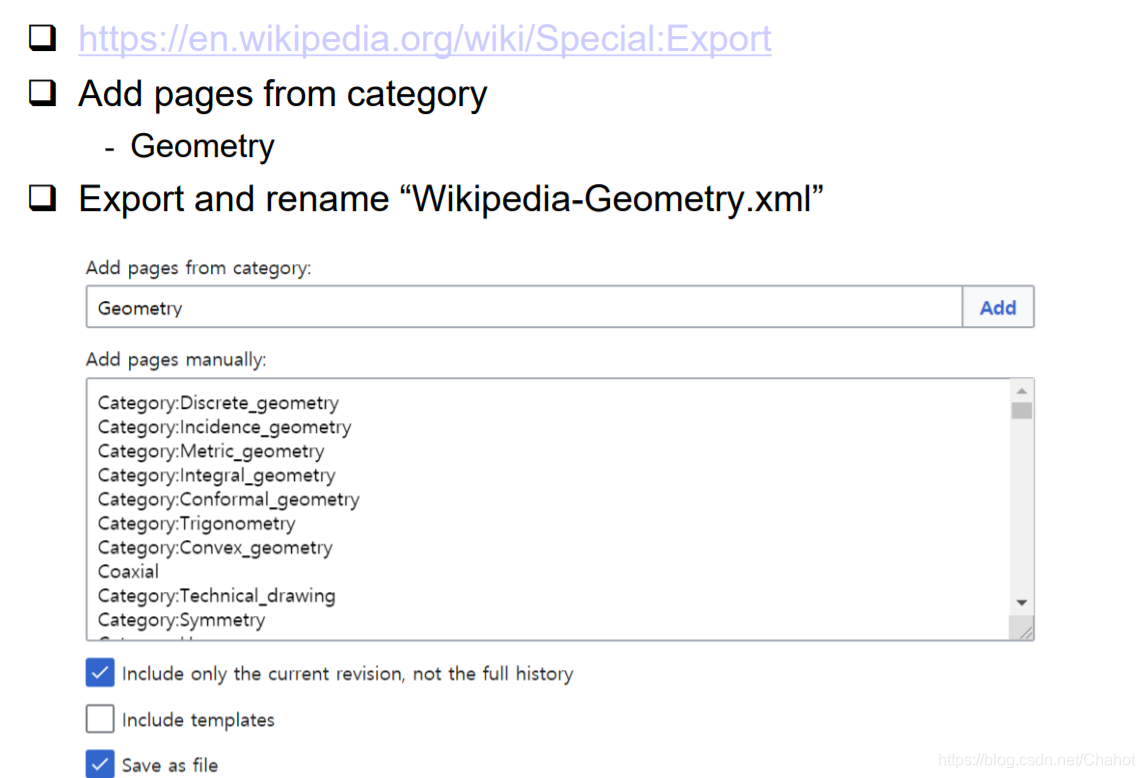Uncheck the Save as file checkbox
This screenshot has height=778, width=1145.
(100, 764)
